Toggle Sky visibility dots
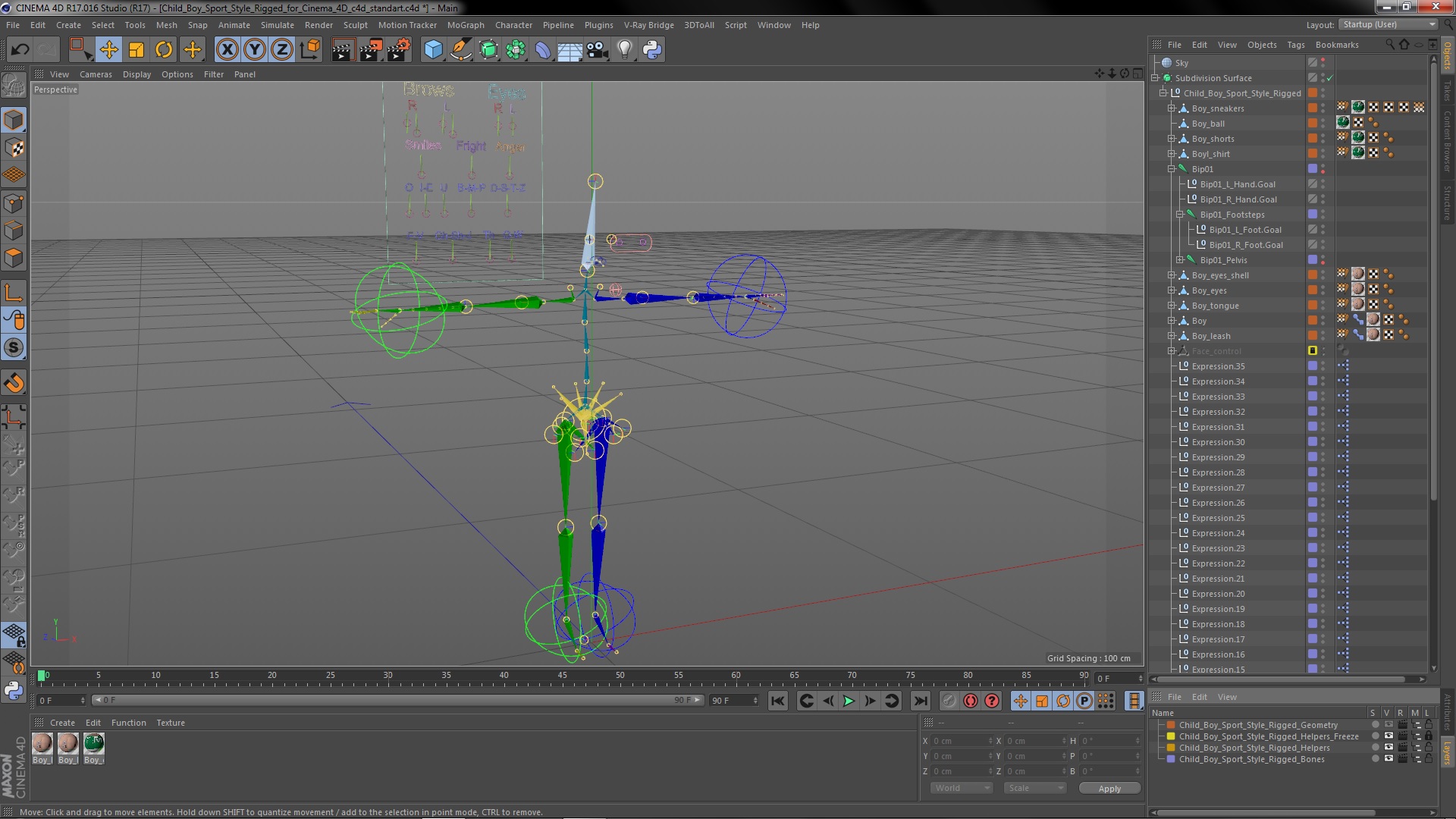This screenshot has height=819, width=1456. (x=1323, y=63)
